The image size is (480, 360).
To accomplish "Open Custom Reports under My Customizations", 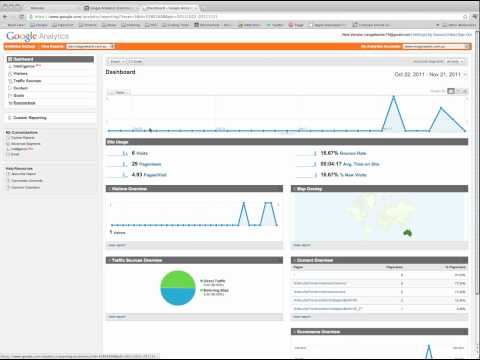I will (23, 138).
